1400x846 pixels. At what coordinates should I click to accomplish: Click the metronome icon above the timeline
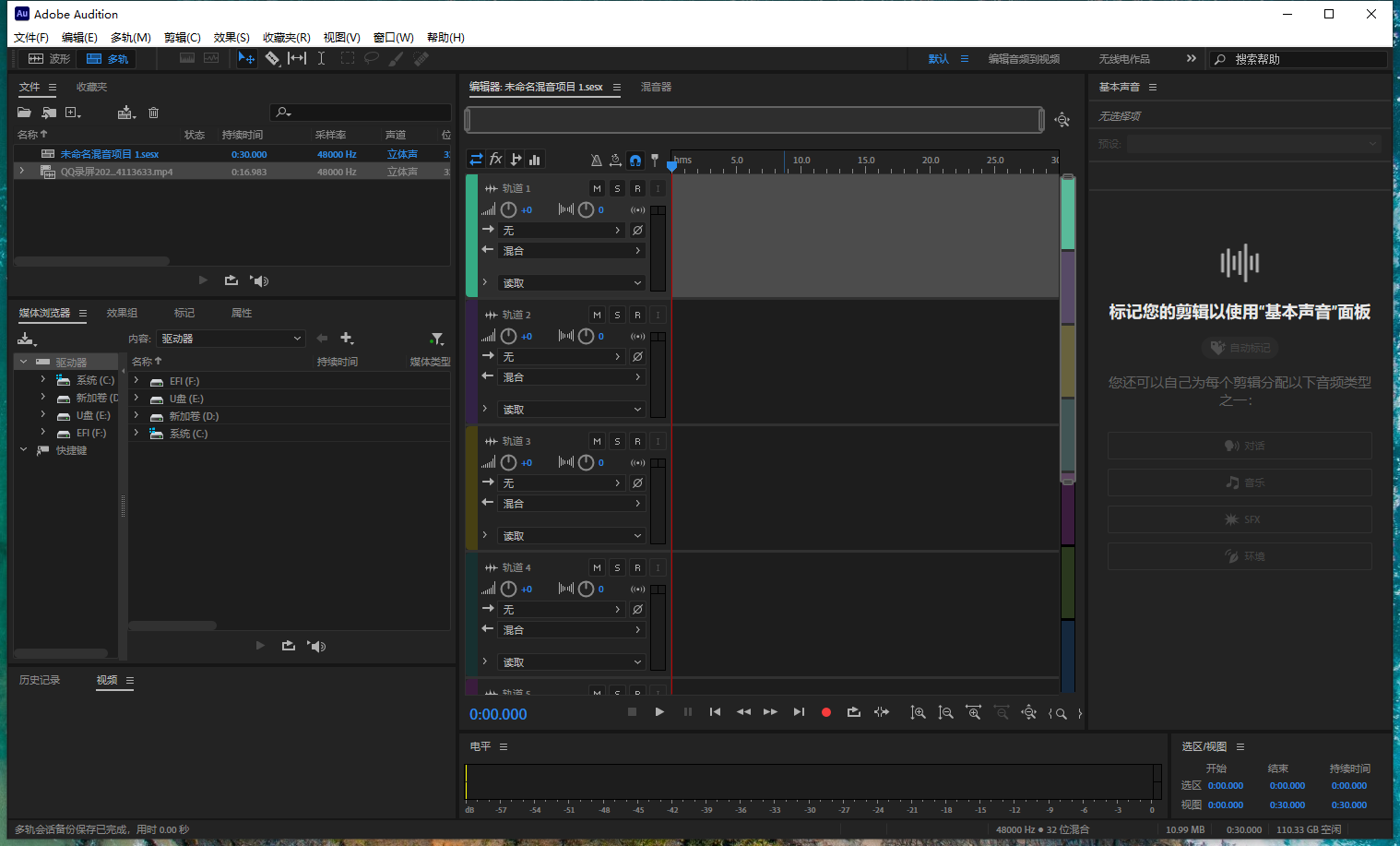[596, 159]
